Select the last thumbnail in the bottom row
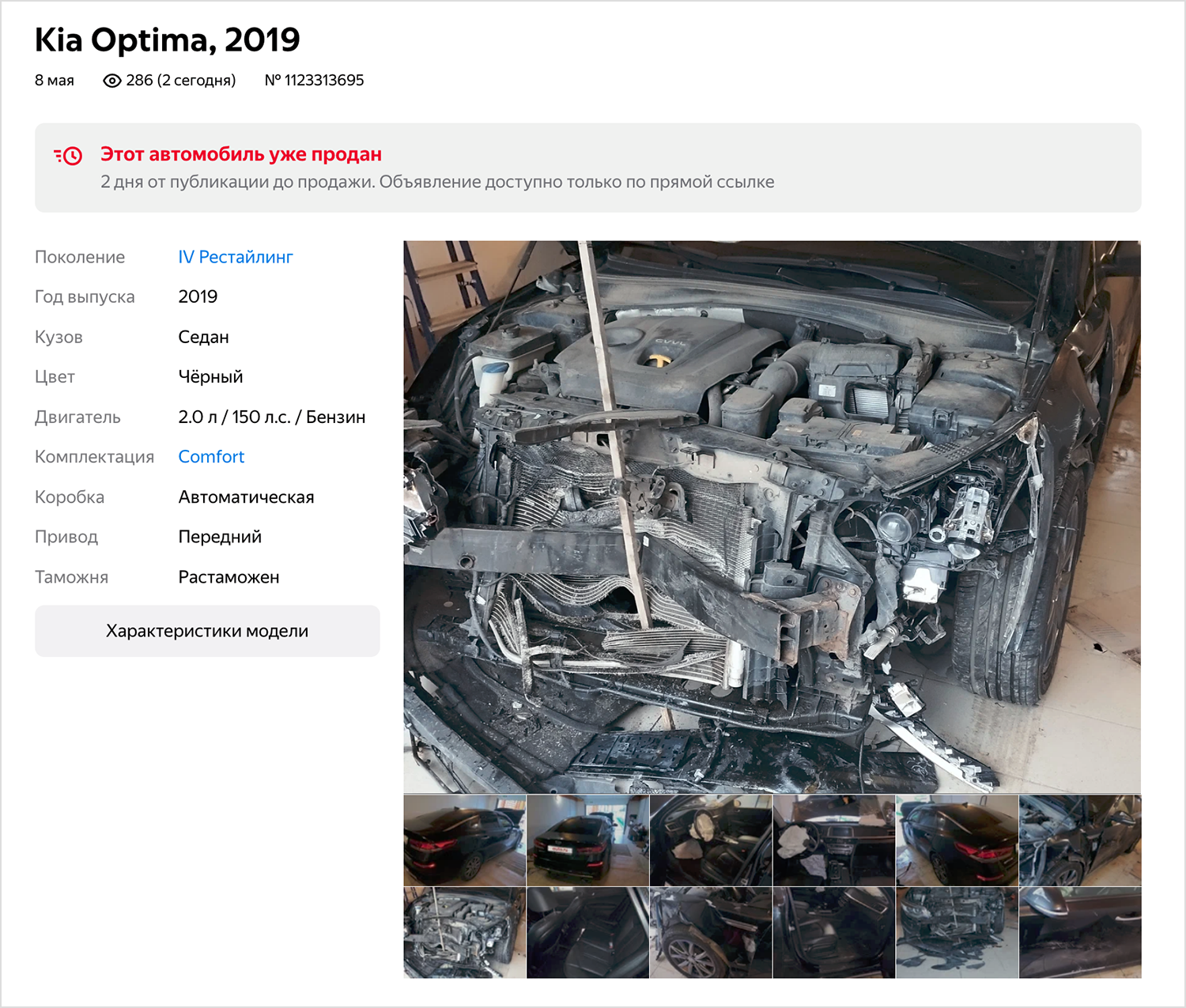 1080,933
